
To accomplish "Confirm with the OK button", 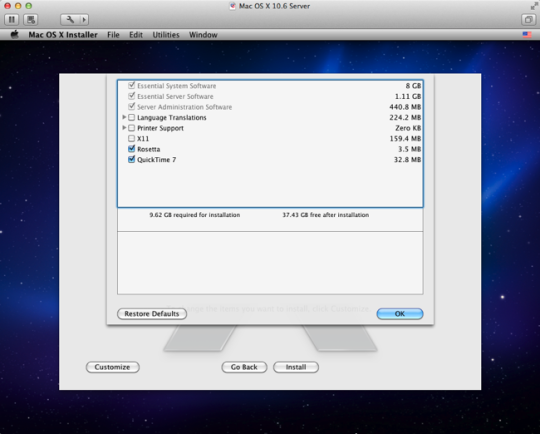I will (x=400, y=314).
